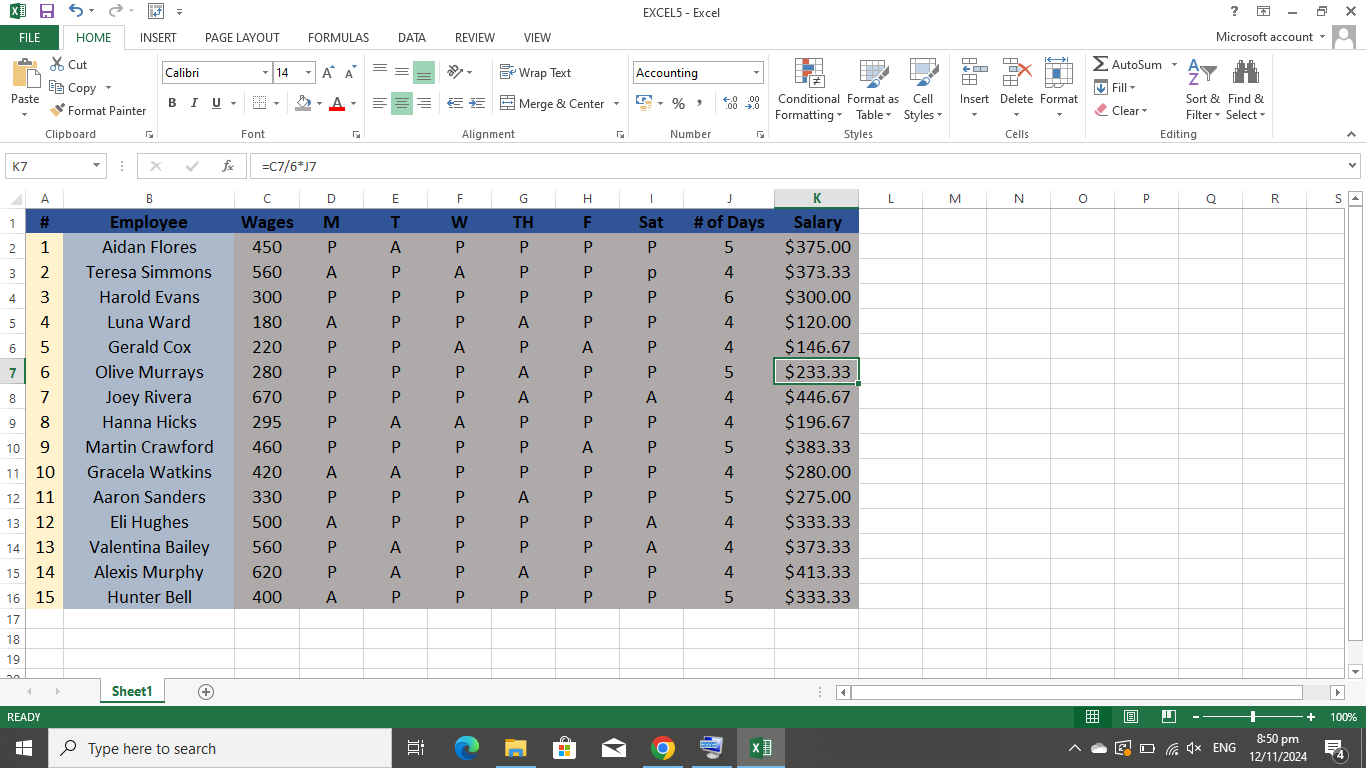Screen dimensions: 1366x768
Task: Toggle Bottom Align vertical alignment
Action: tap(424, 72)
